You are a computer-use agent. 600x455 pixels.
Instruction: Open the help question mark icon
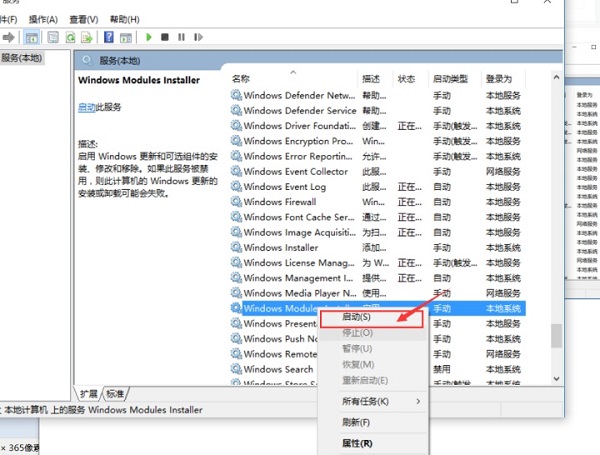pos(109,37)
